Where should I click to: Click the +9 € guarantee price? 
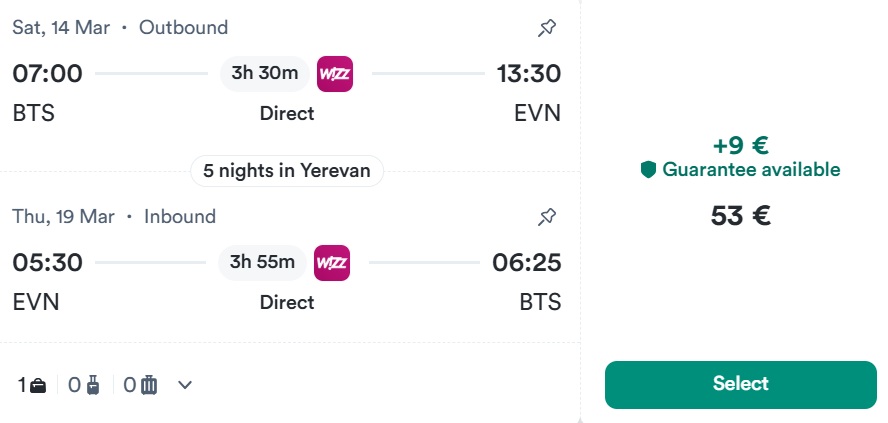pyautogui.click(x=740, y=145)
